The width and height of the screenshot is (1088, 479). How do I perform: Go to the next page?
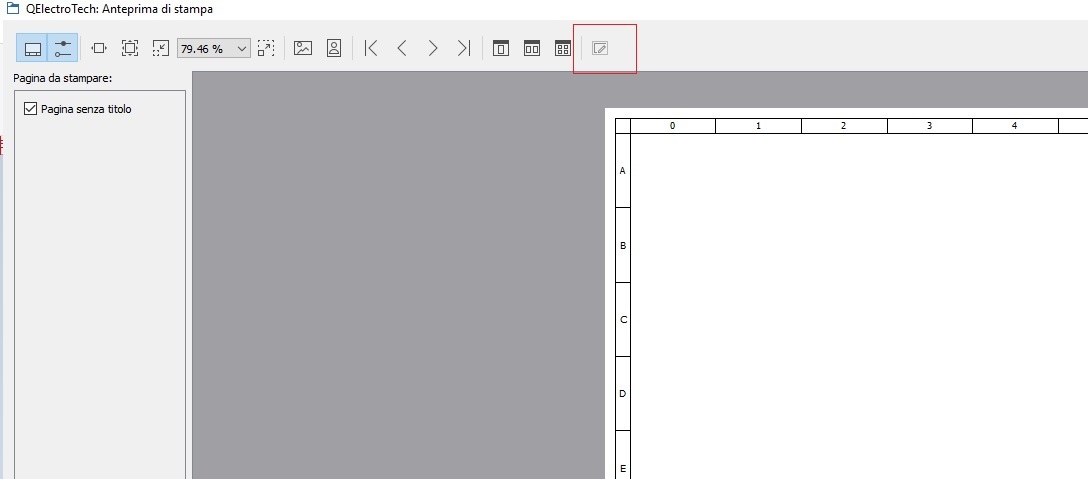(433, 48)
